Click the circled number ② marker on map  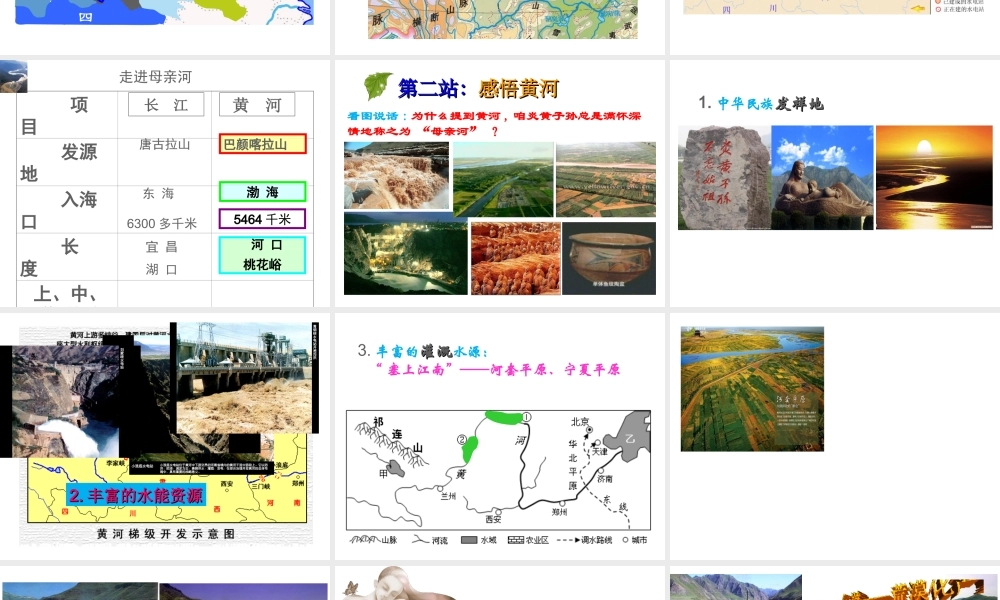coord(462,439)
